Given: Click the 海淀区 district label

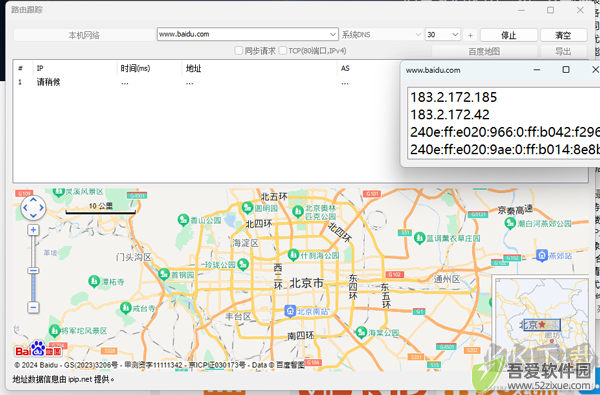Looking at the screenshot, I should [x=245, y=243].
